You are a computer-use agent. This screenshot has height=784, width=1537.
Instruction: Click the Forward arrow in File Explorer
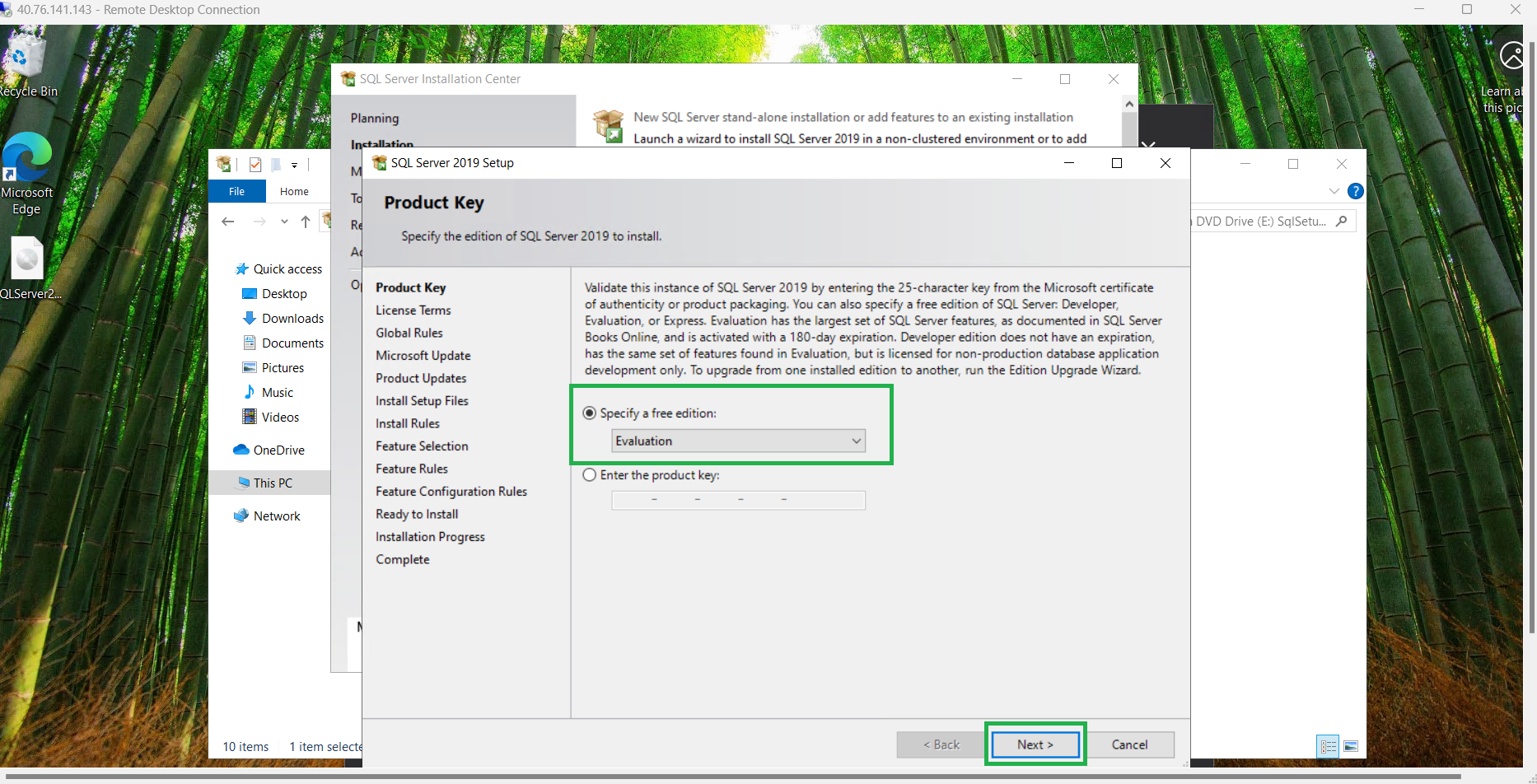point(259,222)
